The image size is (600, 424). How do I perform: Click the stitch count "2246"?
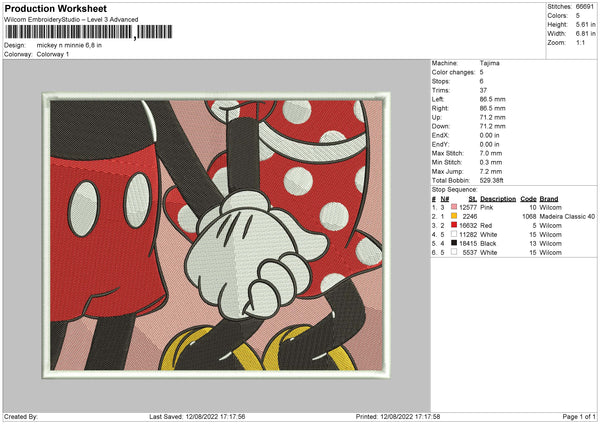[470, 217]
